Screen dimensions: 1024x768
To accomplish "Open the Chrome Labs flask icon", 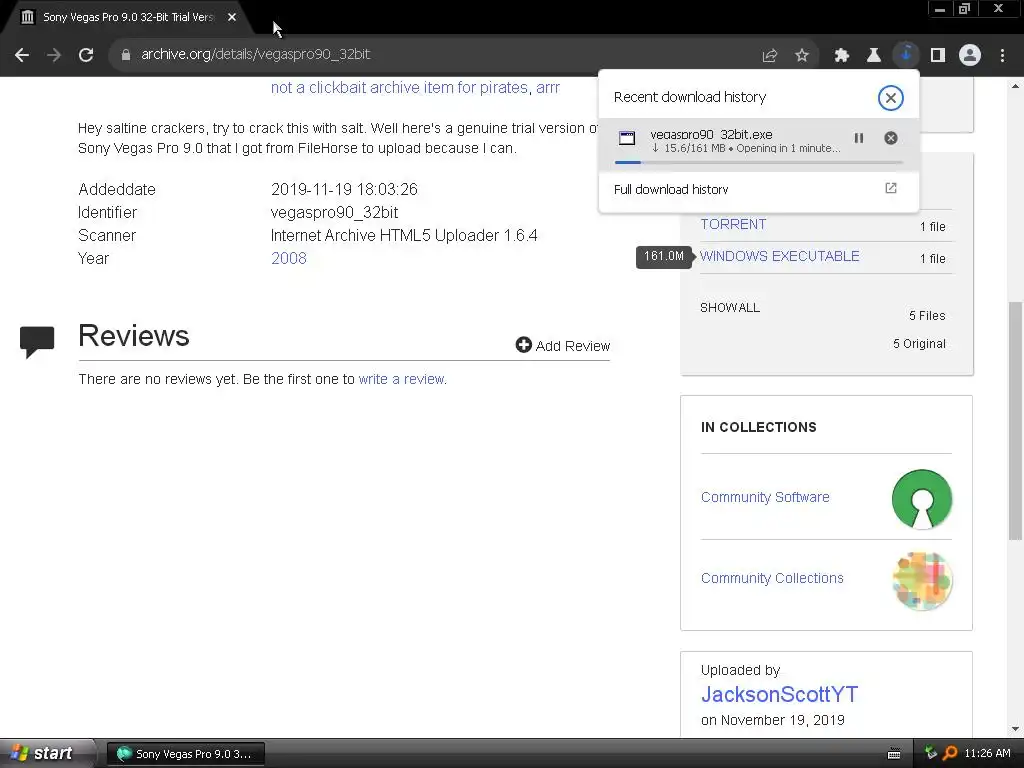I will 874,56.
